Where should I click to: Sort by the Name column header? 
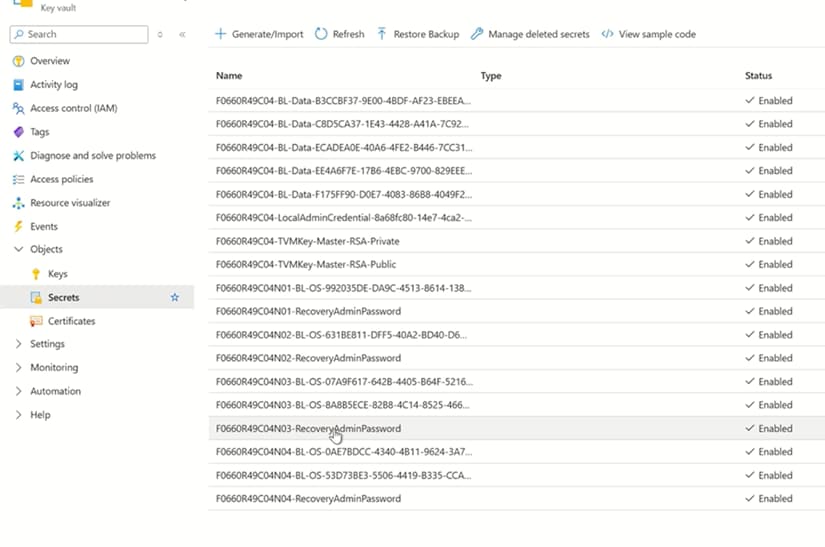[229, 76]
